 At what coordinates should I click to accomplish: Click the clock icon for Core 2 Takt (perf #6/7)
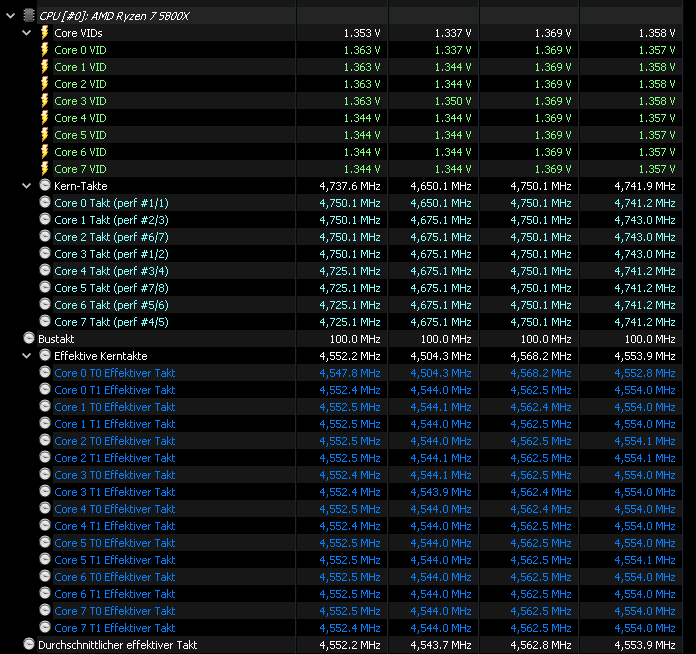[x=45, y=236]
